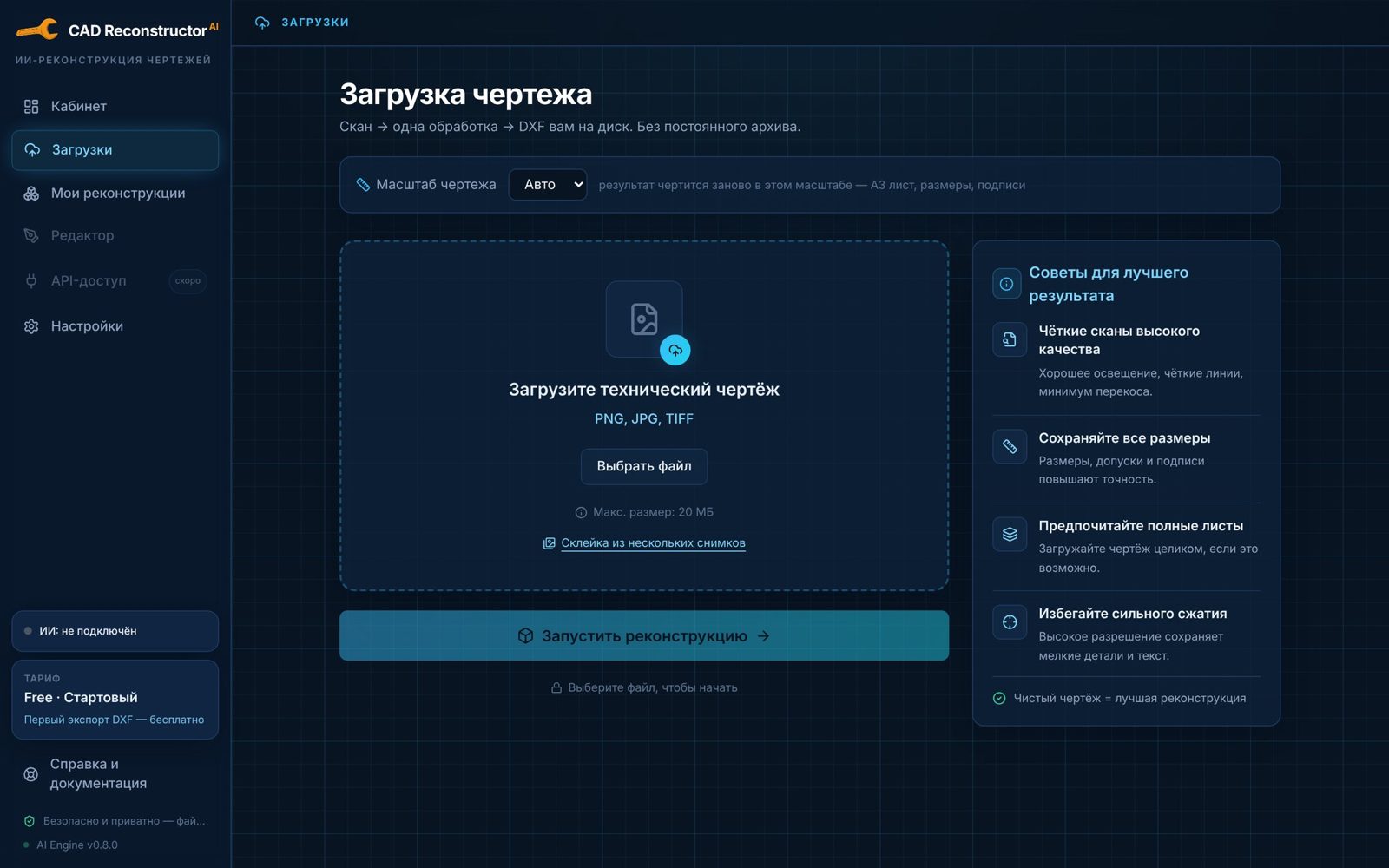Click the layers icon for Предпочитайте полные листы
The image size is (1389, 868).
click(1010, 534)
